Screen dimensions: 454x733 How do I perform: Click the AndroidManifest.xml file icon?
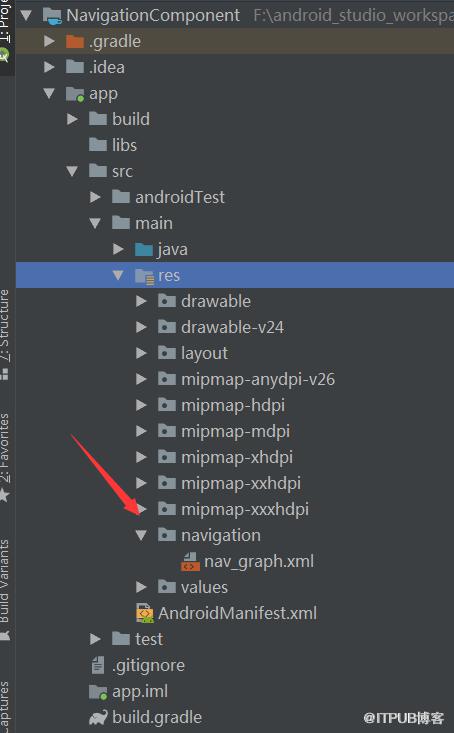(x=144, y=613)
